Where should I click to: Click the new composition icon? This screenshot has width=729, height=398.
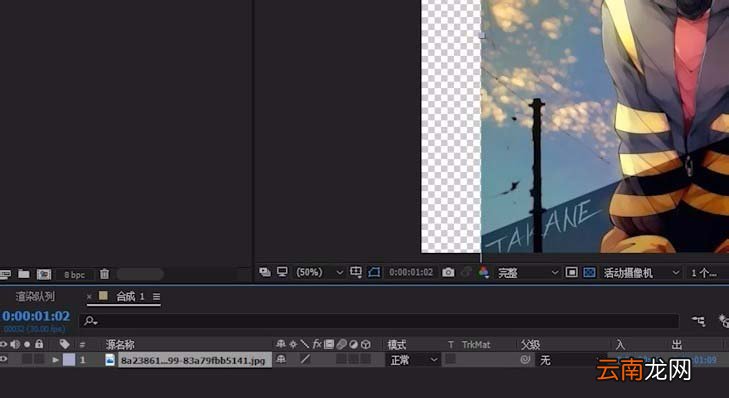click(44, 274)
